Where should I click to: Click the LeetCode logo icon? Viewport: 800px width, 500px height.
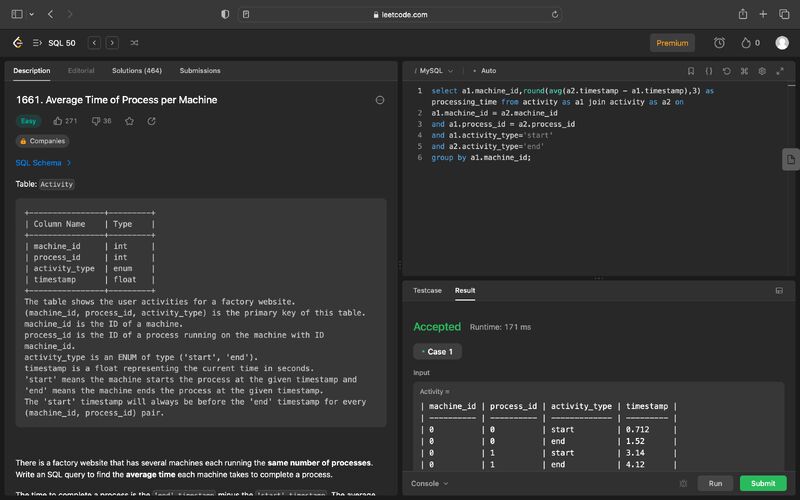(x=18, y=43)
